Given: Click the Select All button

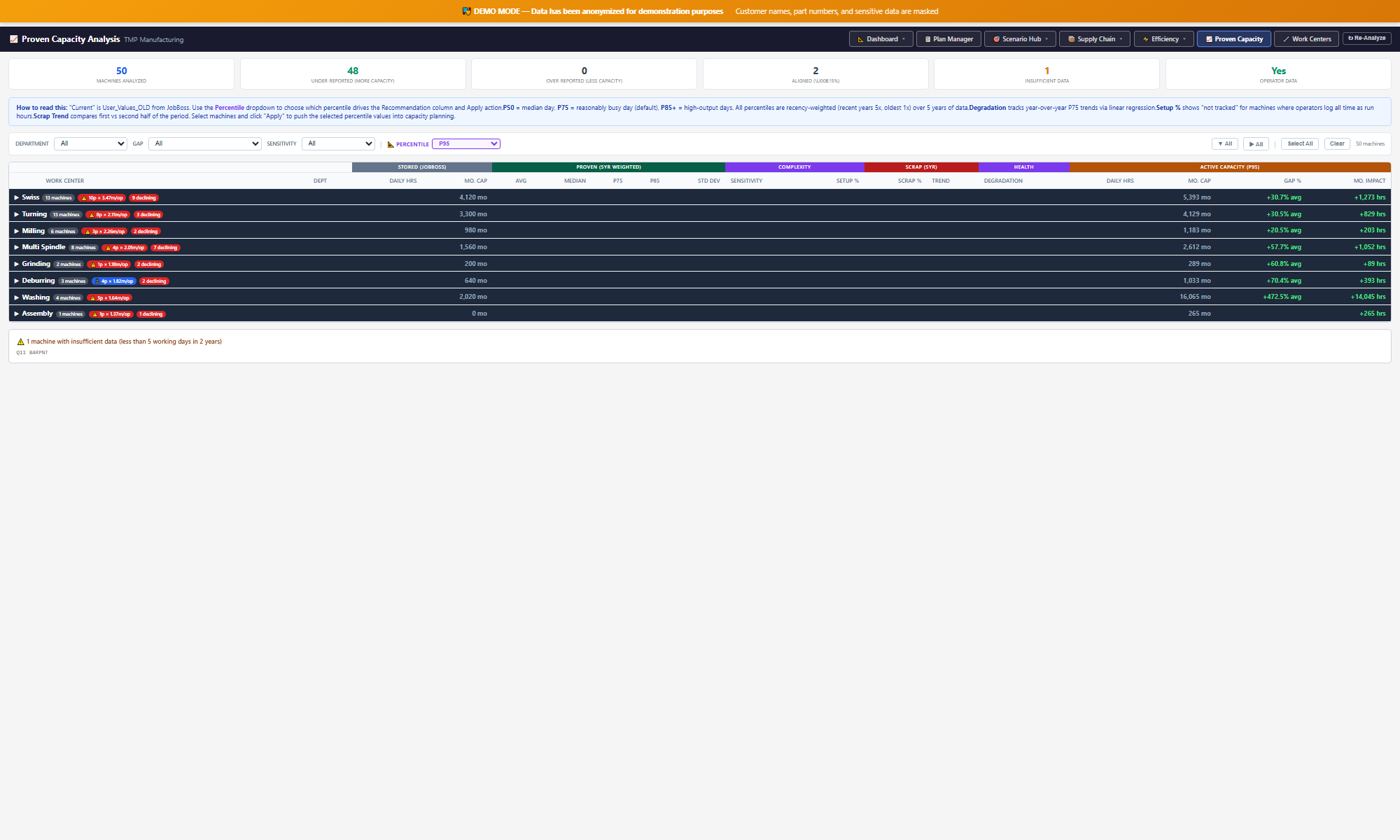Looking at the screenshot, I should click(1300, 143).
